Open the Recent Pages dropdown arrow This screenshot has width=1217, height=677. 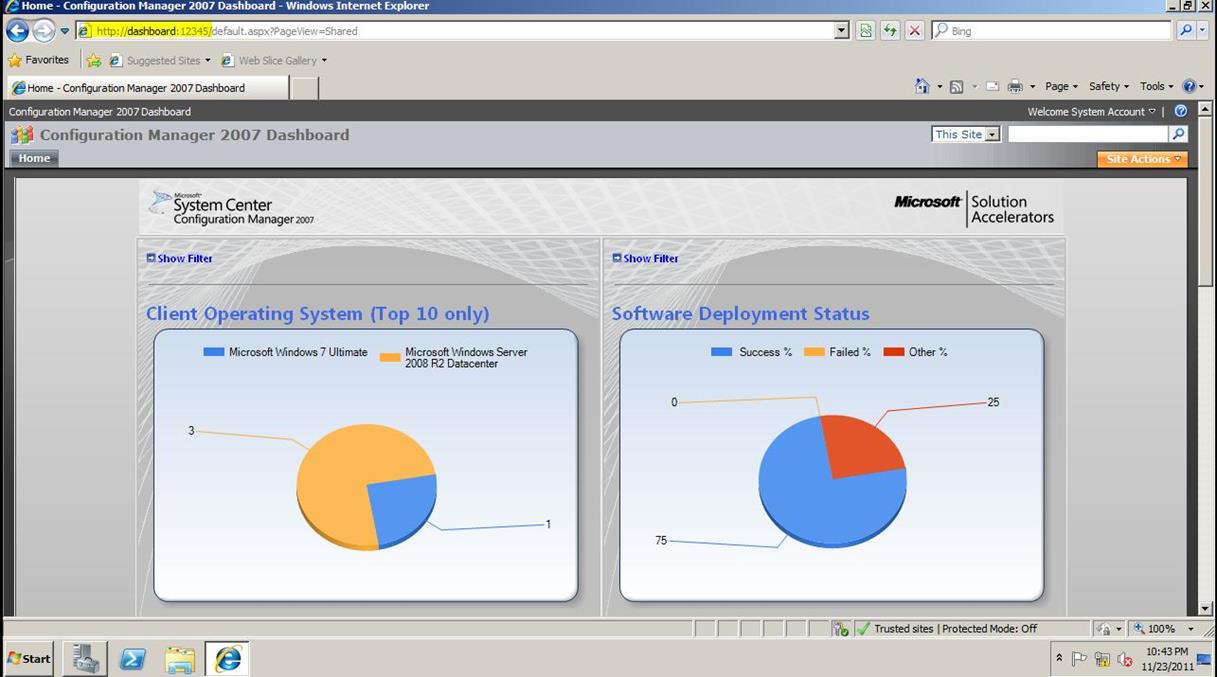click(x=64, y=31)
